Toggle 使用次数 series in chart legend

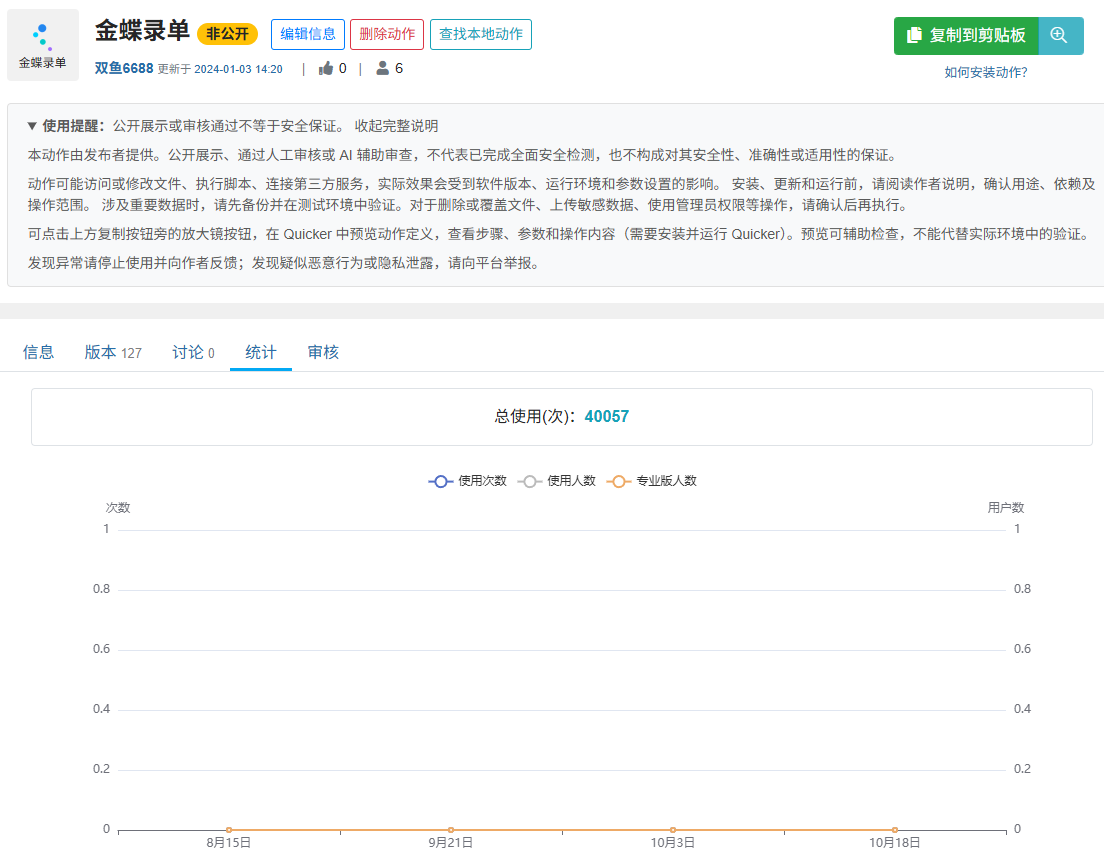click(x=468, y=481)
